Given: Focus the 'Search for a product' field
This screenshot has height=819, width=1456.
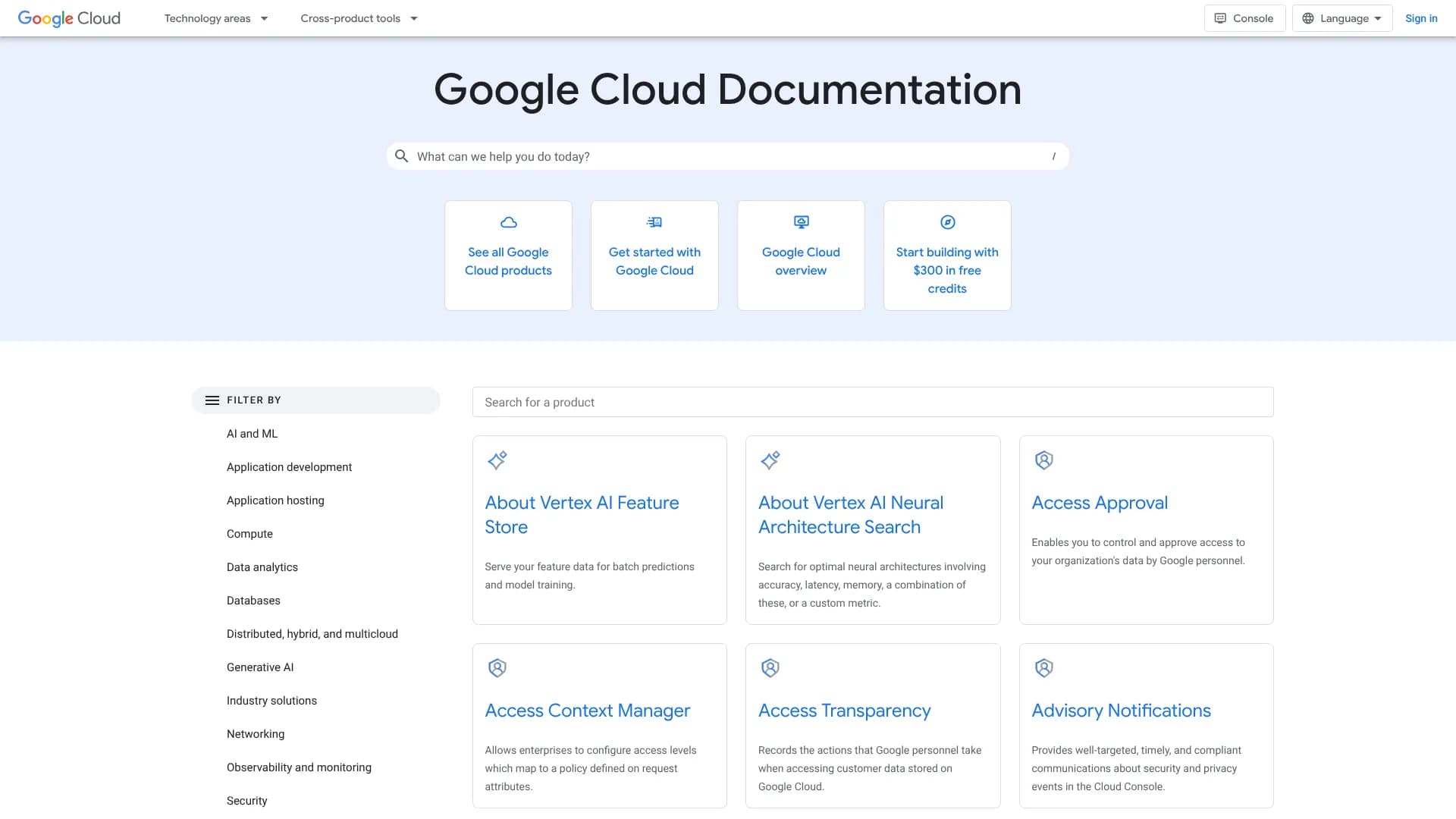Looking at the screenshot, I should pos(873,402).
